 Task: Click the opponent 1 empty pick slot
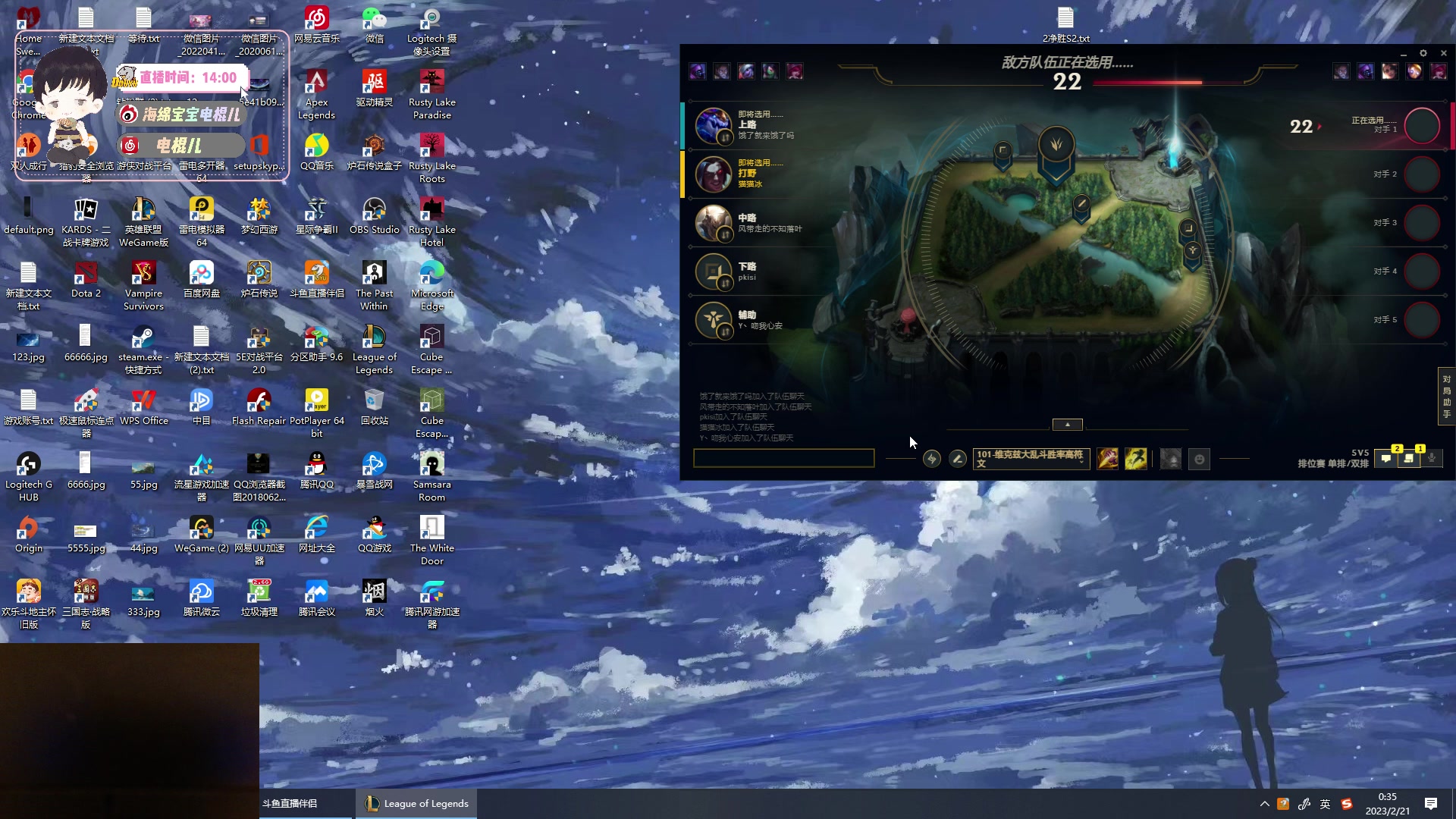click(1422, 126)
